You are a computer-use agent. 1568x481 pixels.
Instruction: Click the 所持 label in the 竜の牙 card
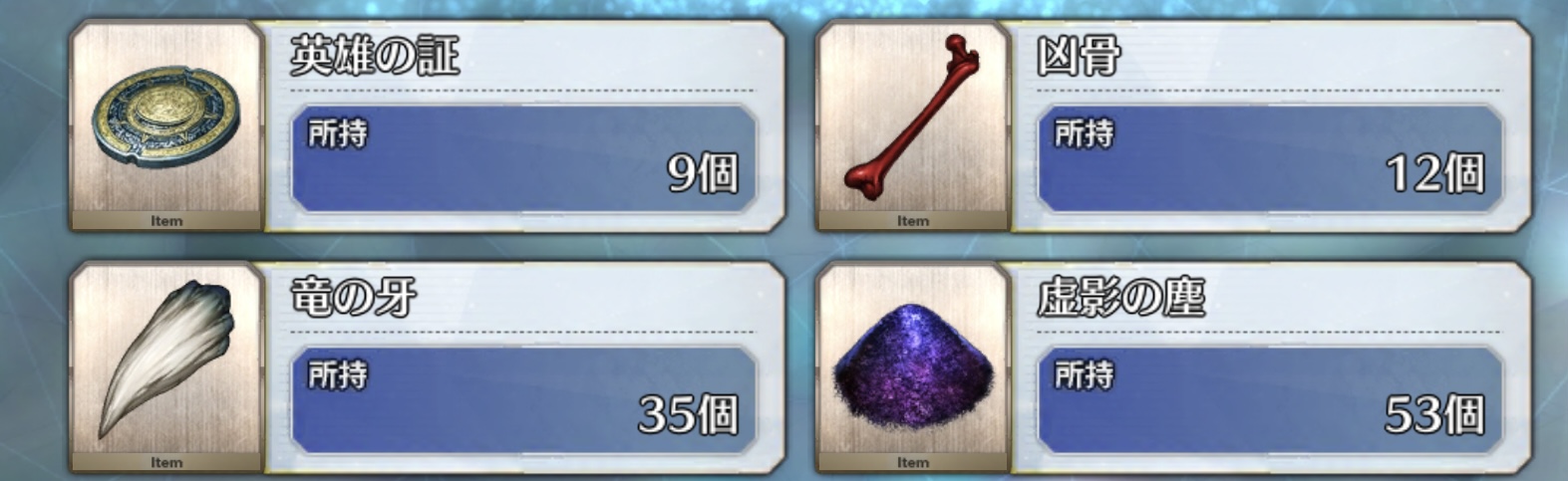tap(337, 374)
